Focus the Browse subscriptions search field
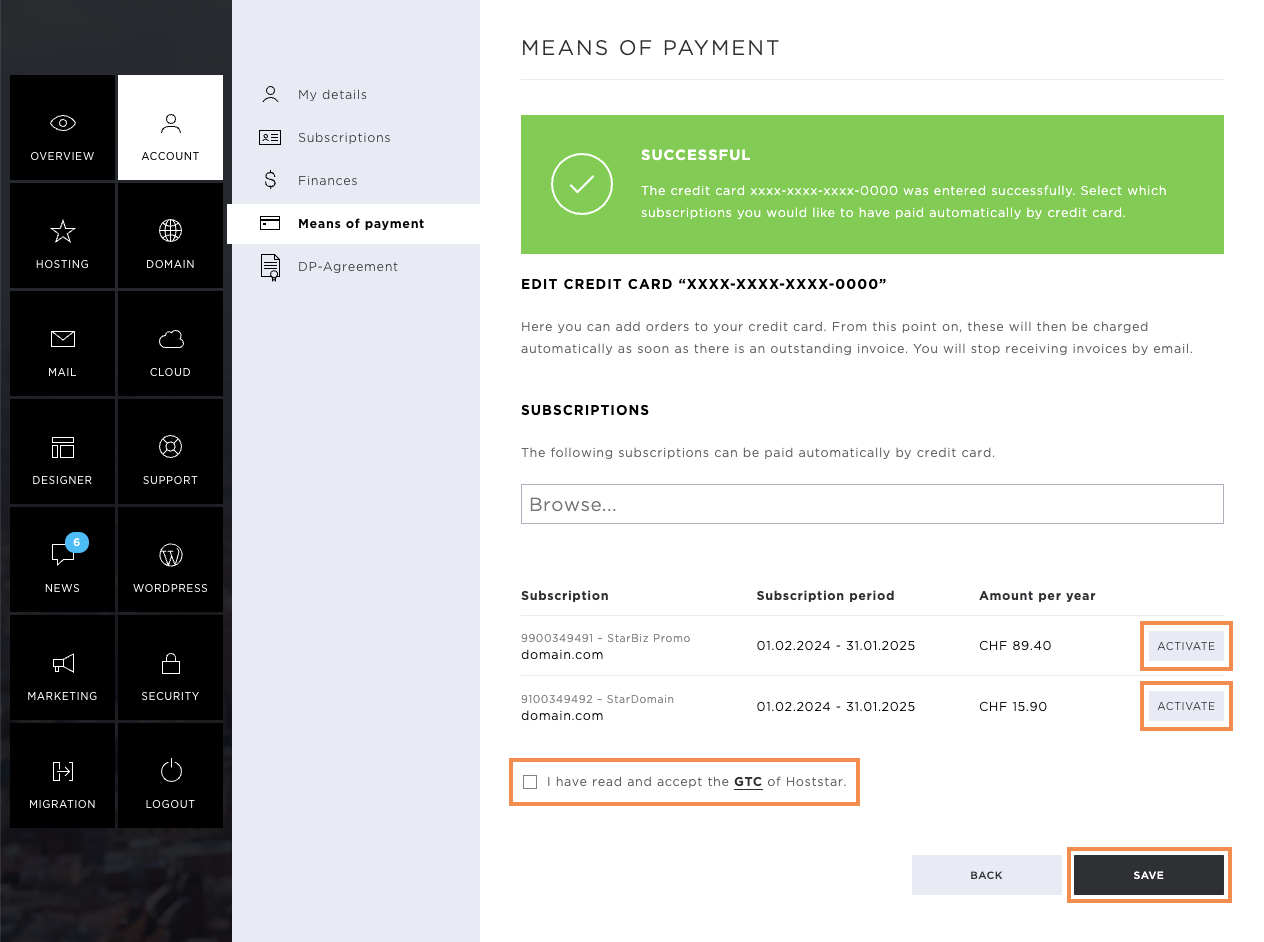 [872, 504]
